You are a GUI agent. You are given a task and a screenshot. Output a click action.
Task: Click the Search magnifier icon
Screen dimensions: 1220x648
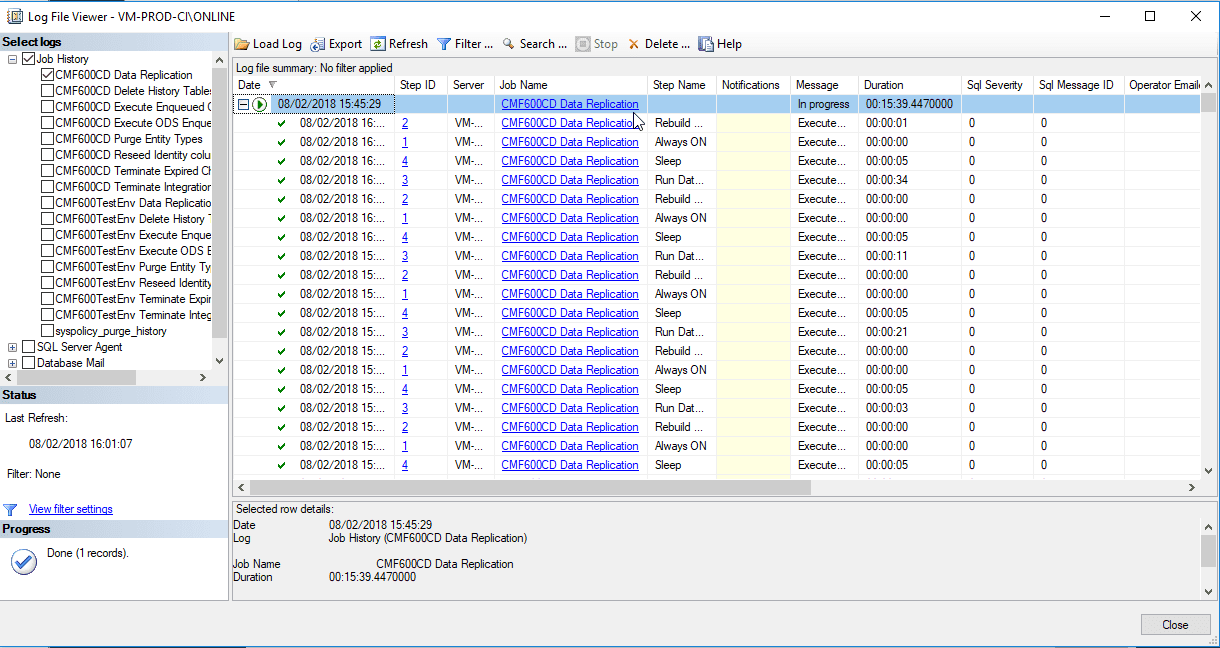pos(509,44)
